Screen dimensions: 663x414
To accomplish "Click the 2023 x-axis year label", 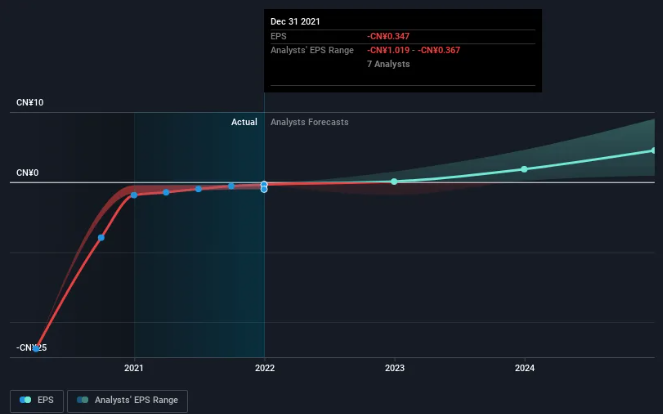I will (395, 368).
